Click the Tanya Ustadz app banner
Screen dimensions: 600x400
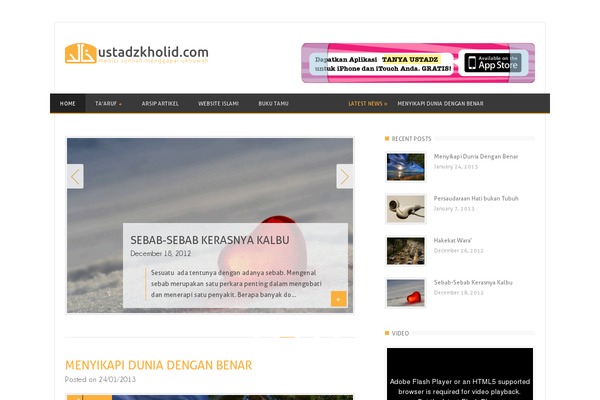(x=418, y=63)
